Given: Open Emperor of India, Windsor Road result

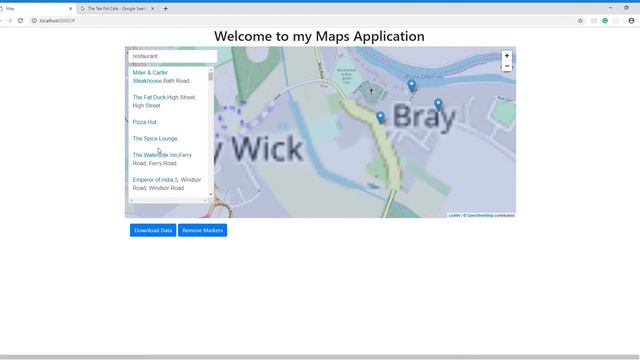Looking at the screenshot, I should coord(167,184).
